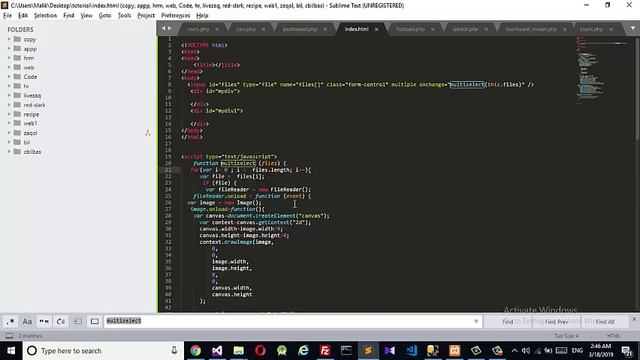Click the tab scroll arrows
This screenshot has height=360, width=640.
click(x=167, y=29)
